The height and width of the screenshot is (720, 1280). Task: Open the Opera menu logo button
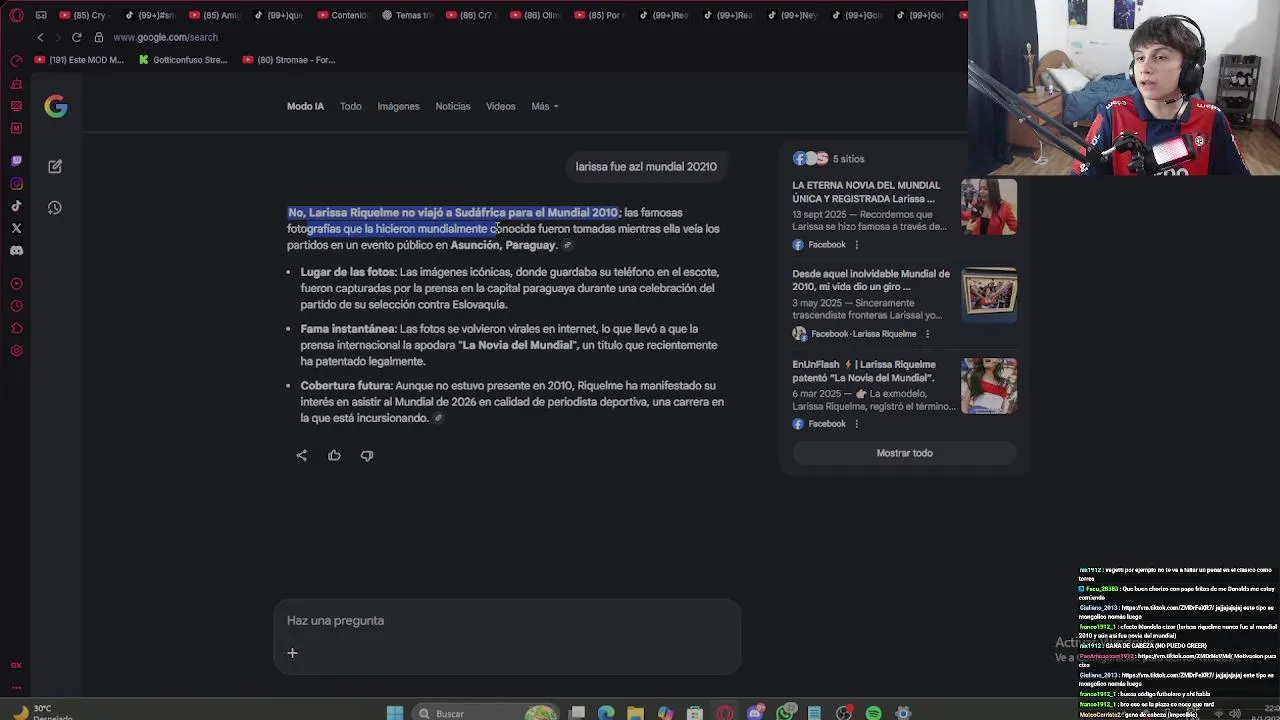click(x=16, y=15)
